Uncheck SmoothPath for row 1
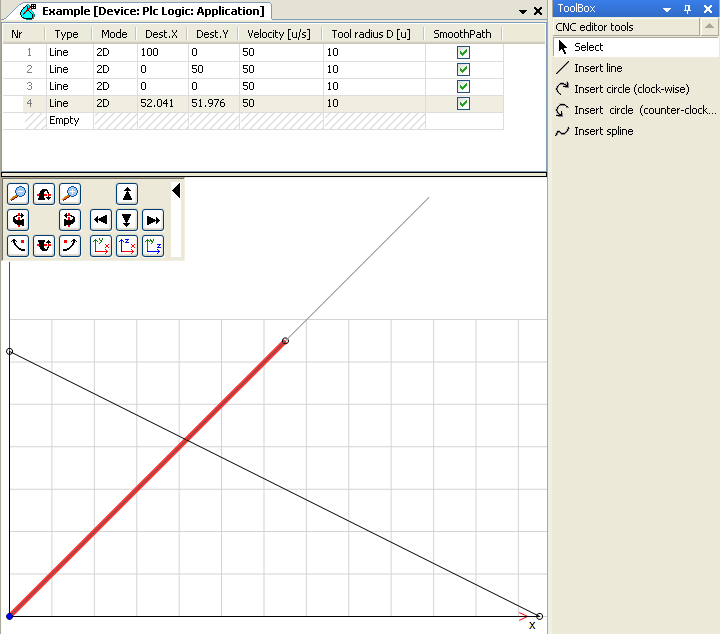 [x=463, y=52]
